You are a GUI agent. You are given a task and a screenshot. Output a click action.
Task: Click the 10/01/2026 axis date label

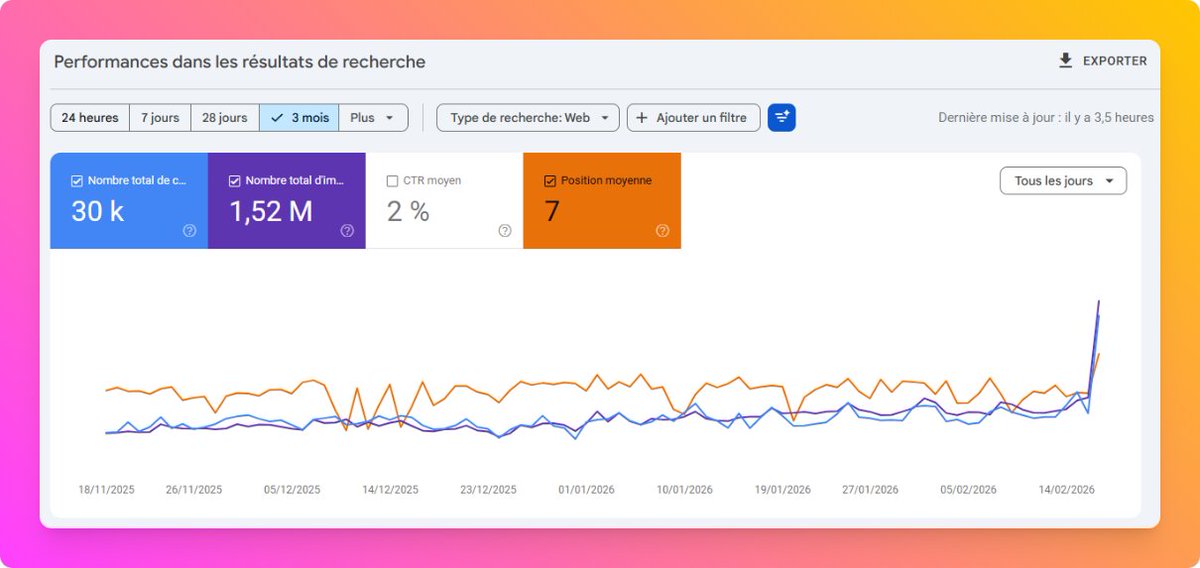tap(684, 490)
